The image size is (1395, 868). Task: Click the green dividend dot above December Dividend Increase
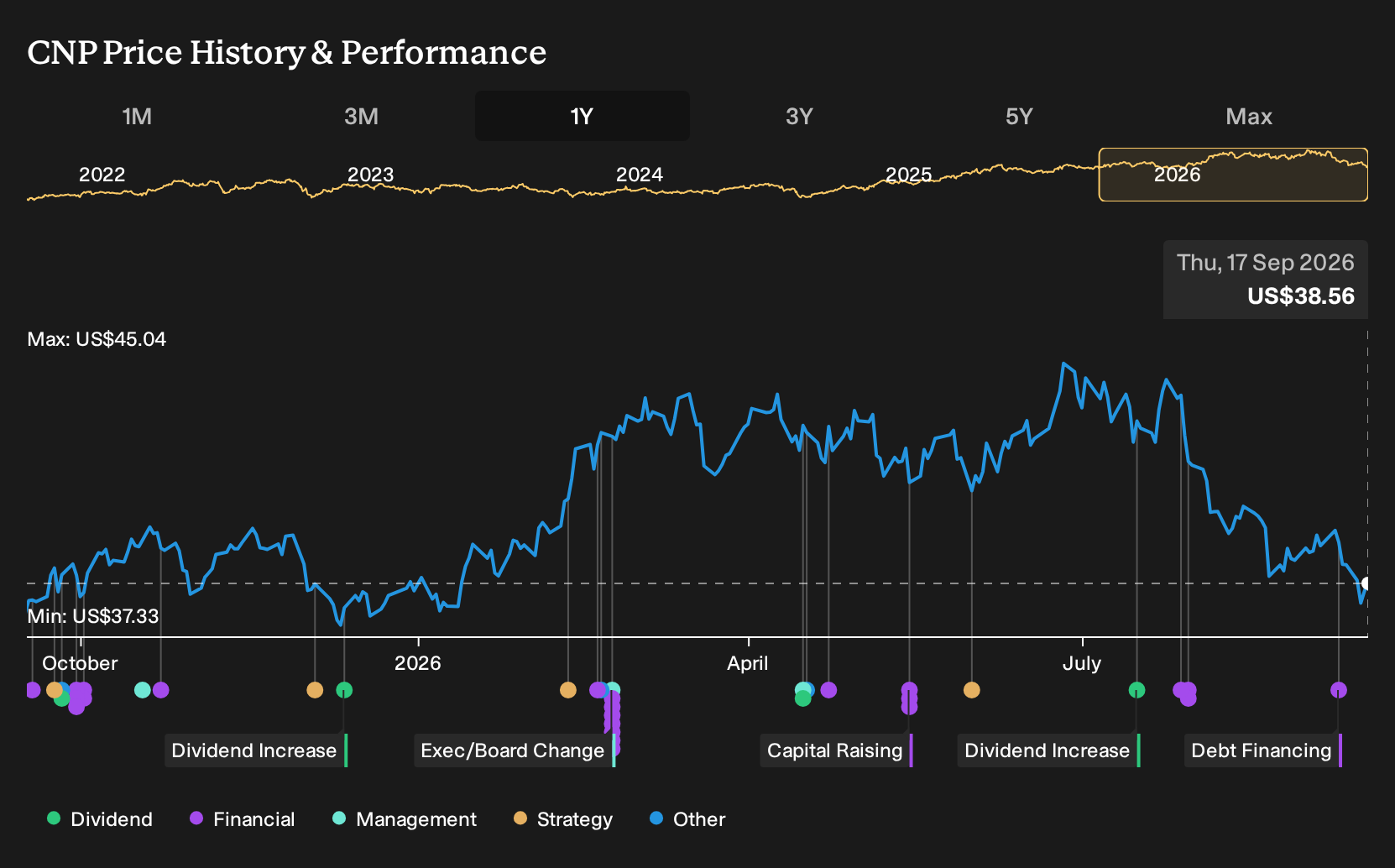coord(344,690)
